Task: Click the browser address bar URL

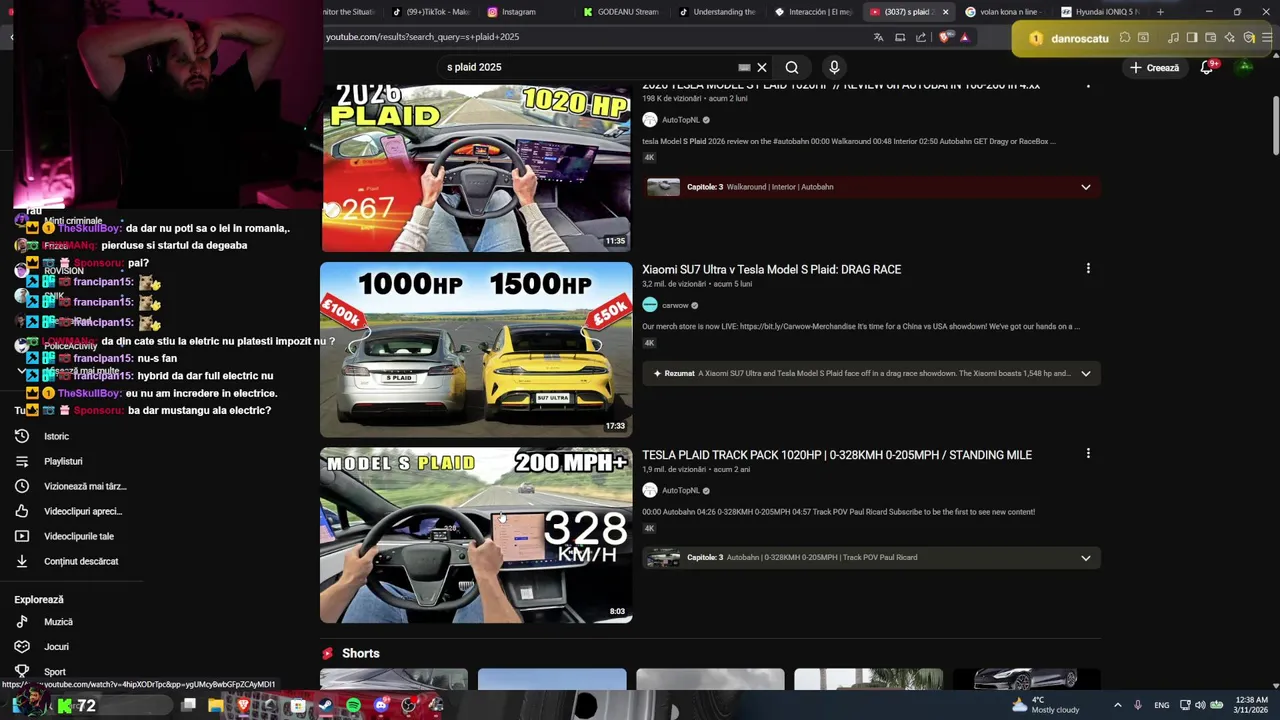Action: point(422,37)
